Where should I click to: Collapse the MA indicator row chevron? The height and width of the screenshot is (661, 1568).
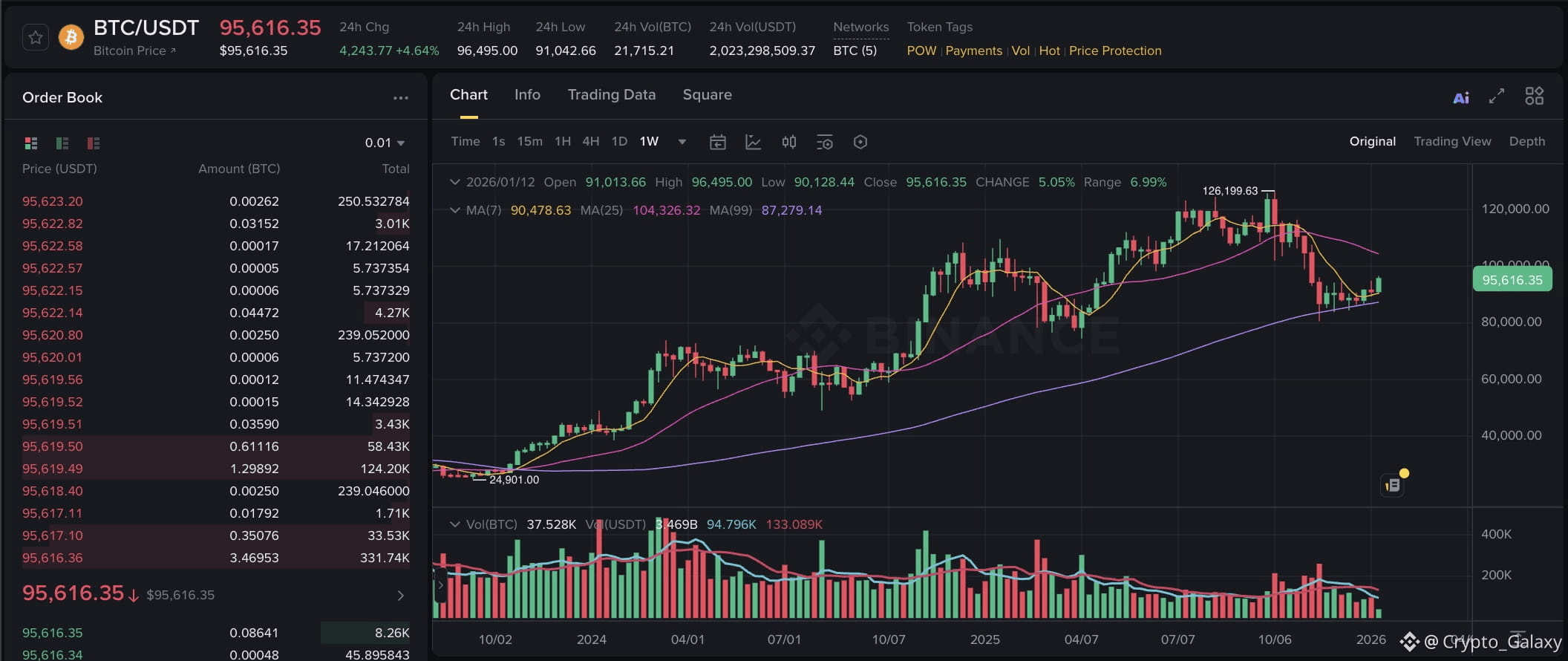pos(455,210)
